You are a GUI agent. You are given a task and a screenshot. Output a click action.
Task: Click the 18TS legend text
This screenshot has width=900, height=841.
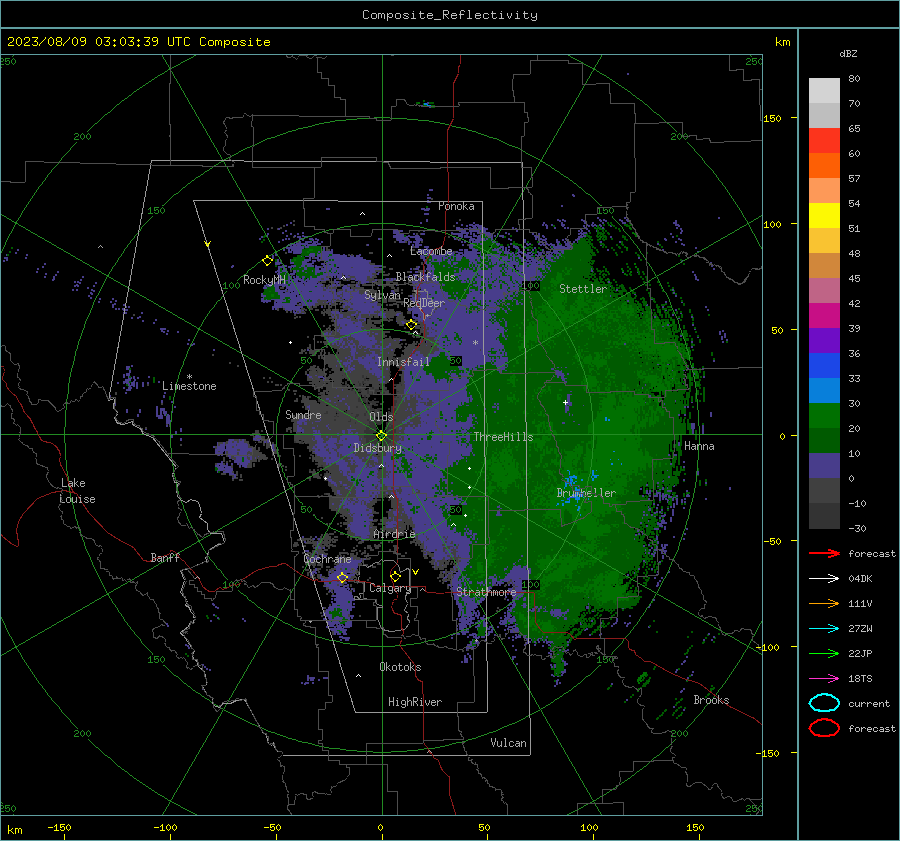(860, 679)
